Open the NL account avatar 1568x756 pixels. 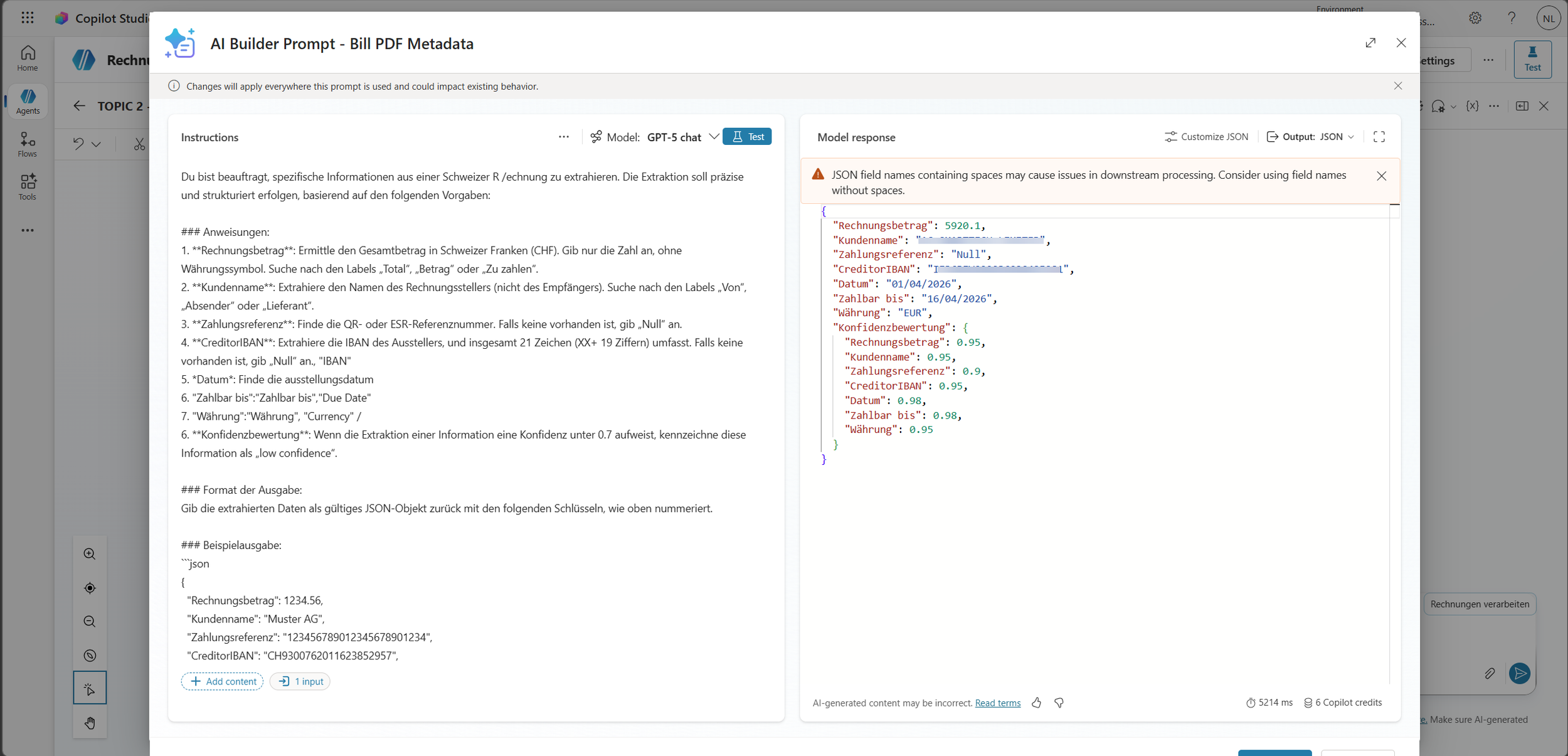[x=1549, y=18]
